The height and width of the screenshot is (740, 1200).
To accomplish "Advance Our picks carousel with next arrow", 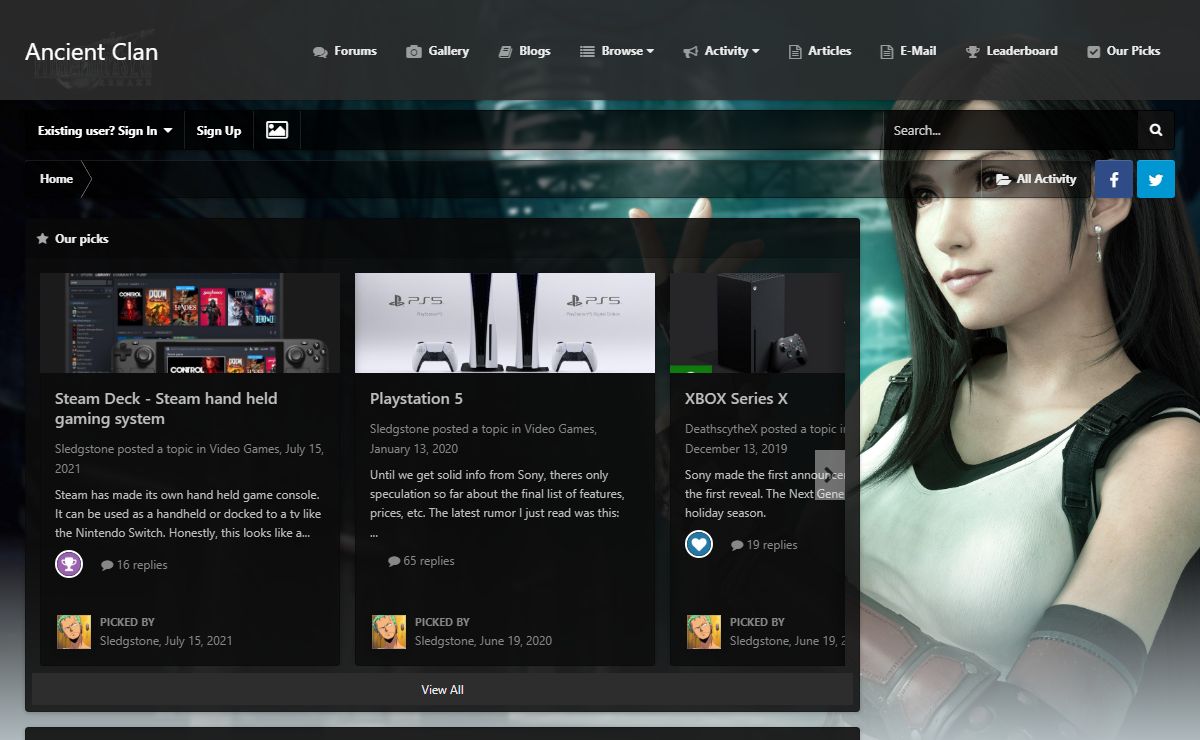I will tap(830, 475).
